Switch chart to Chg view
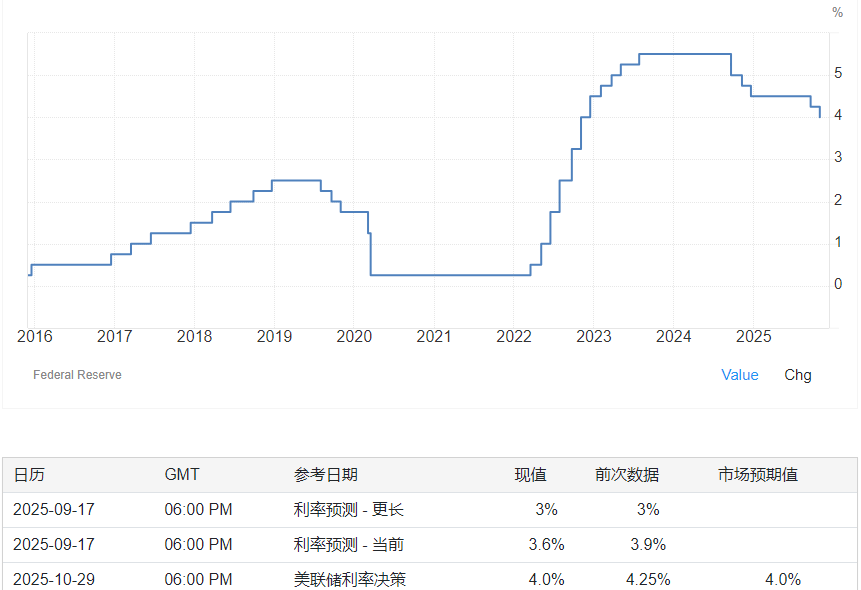This screenshot has width=861, height=590. (797, 375)
